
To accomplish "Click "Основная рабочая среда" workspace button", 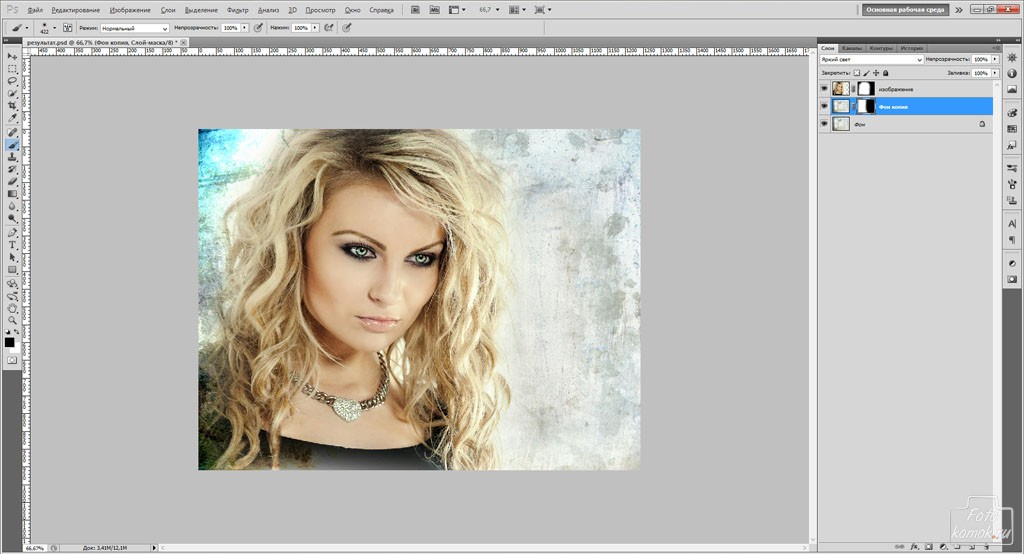I will [904, 10].
